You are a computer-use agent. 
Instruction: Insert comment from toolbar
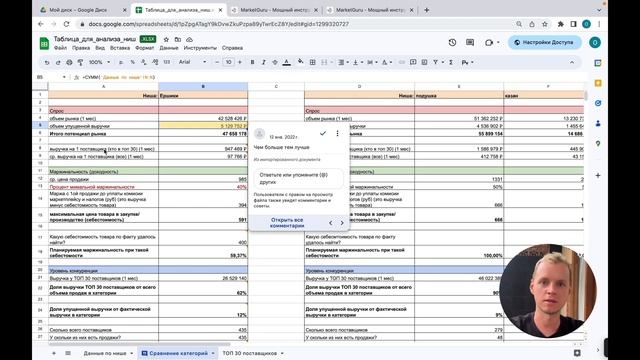tap(413, 62)
